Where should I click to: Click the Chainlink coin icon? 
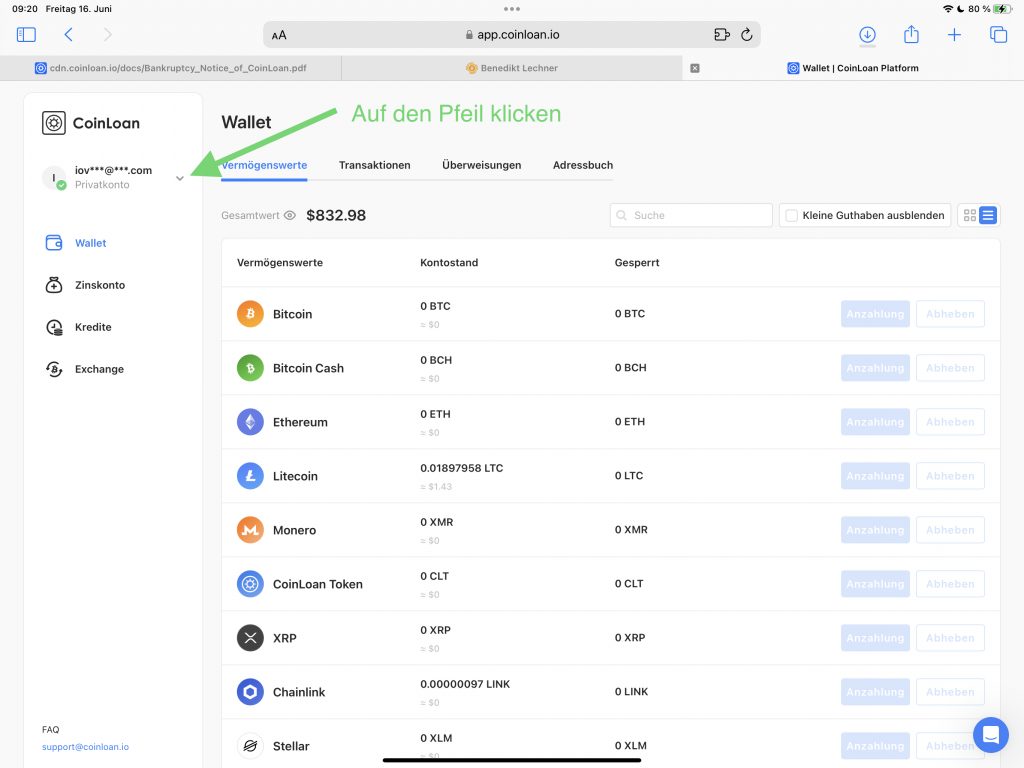tap(250, 692)
